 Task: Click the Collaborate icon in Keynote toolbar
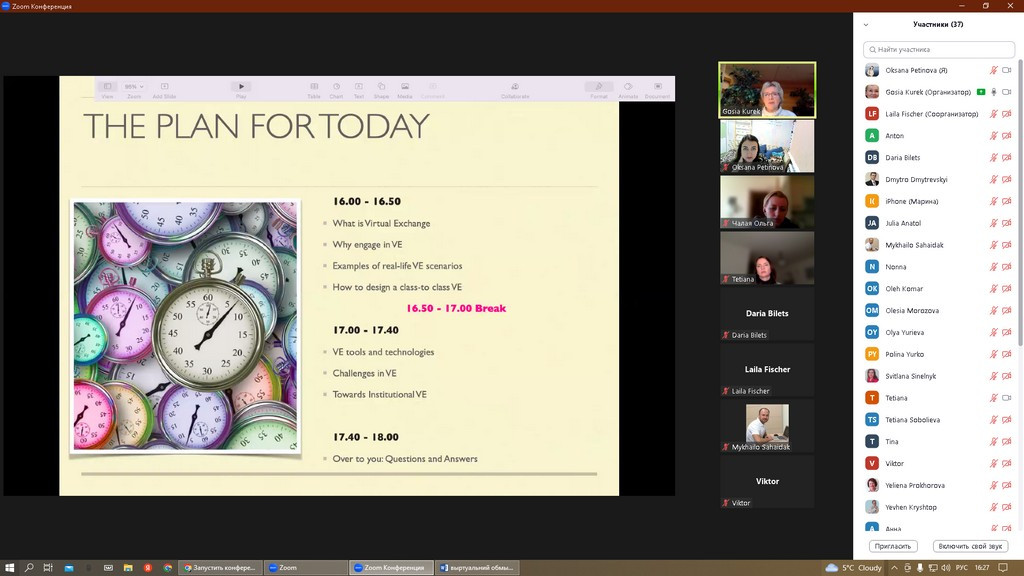click(x=515, y=88)
